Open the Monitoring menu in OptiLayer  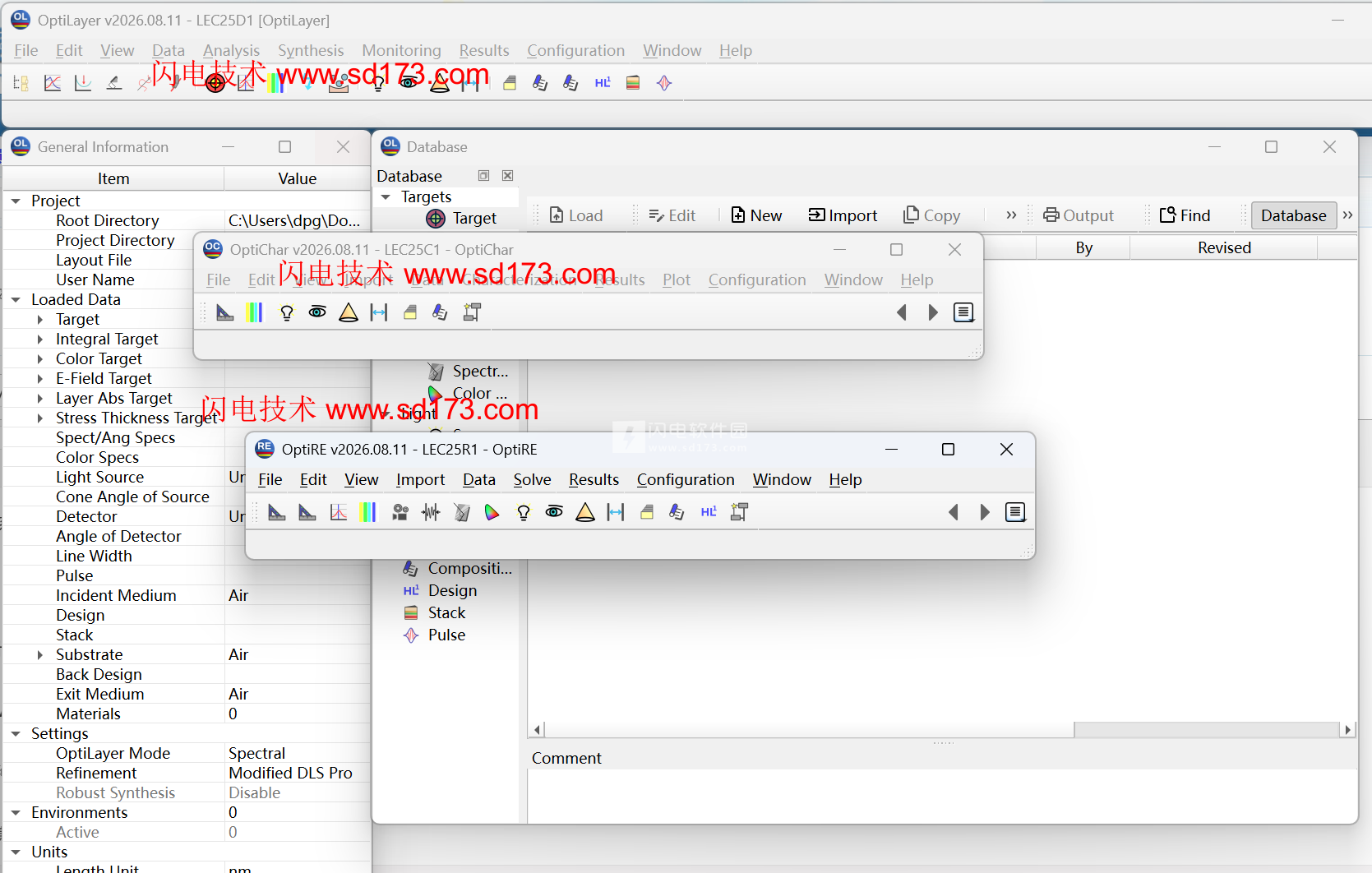pyautogui.click(x=401, y=51)
